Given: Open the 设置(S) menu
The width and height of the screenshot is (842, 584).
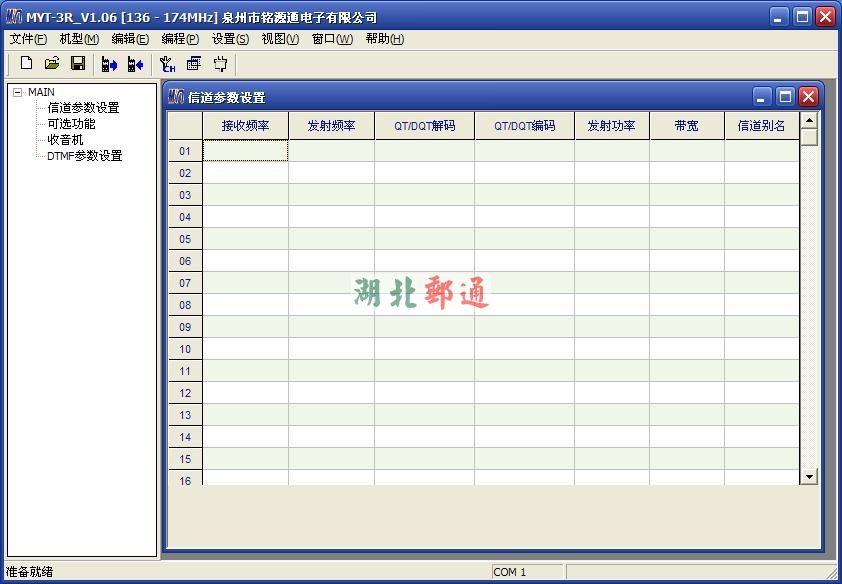Looking at the screenshot, I should click(230, 39).
